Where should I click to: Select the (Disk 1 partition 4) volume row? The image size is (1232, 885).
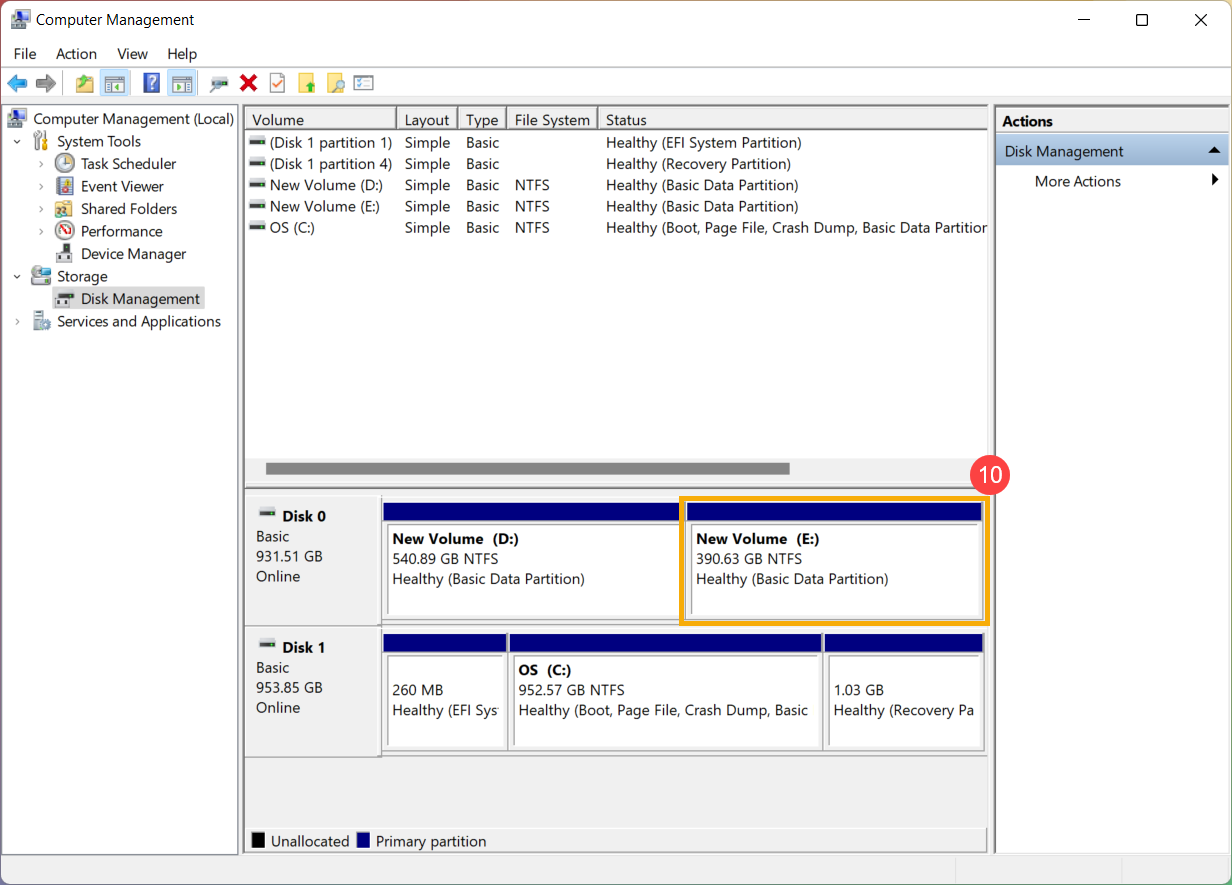(x=617, y=164)
